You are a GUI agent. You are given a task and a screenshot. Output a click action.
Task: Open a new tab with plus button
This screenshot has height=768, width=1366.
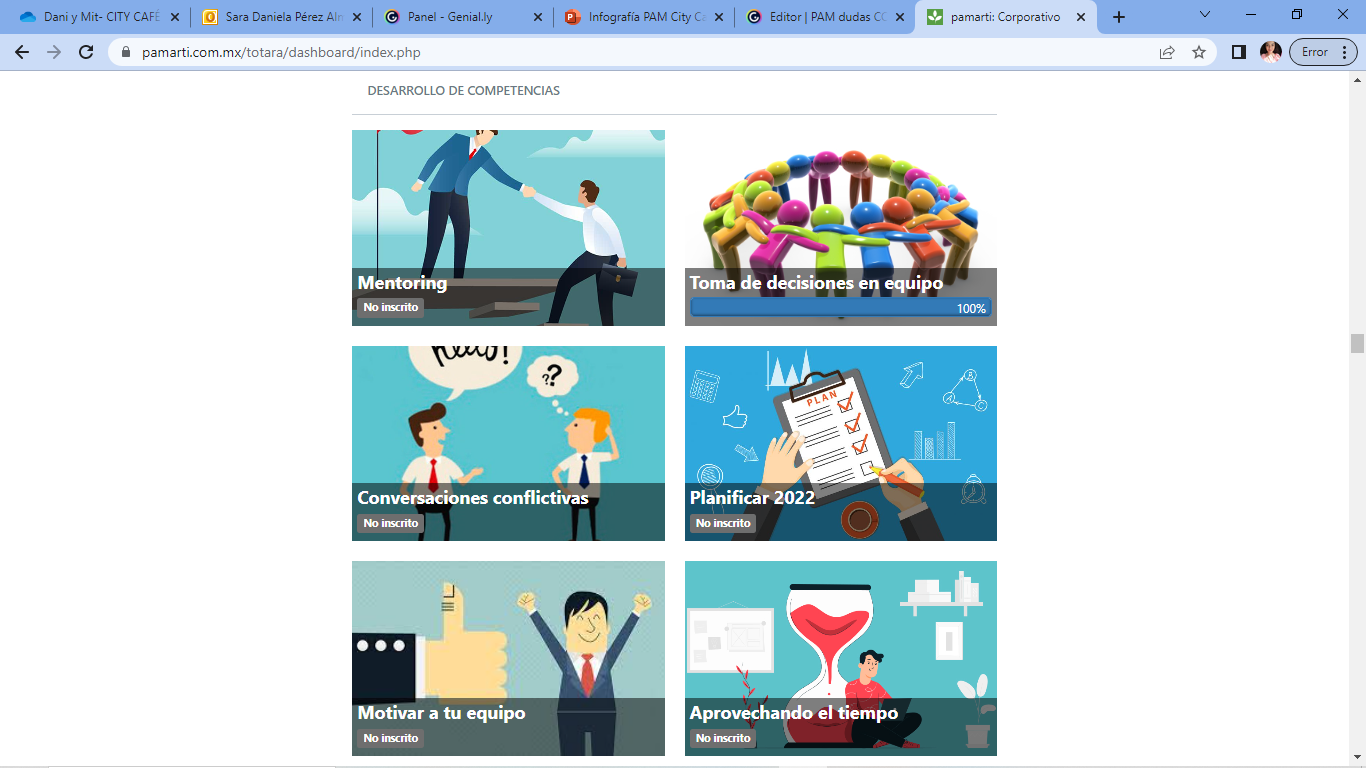coord(1119,17)
